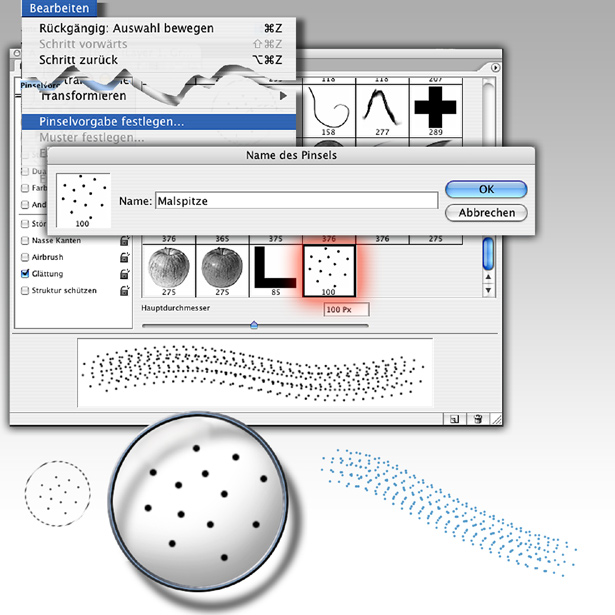
Task: Toggle the partially hidden 'Stör' checkbox
Action: point(25,224)
